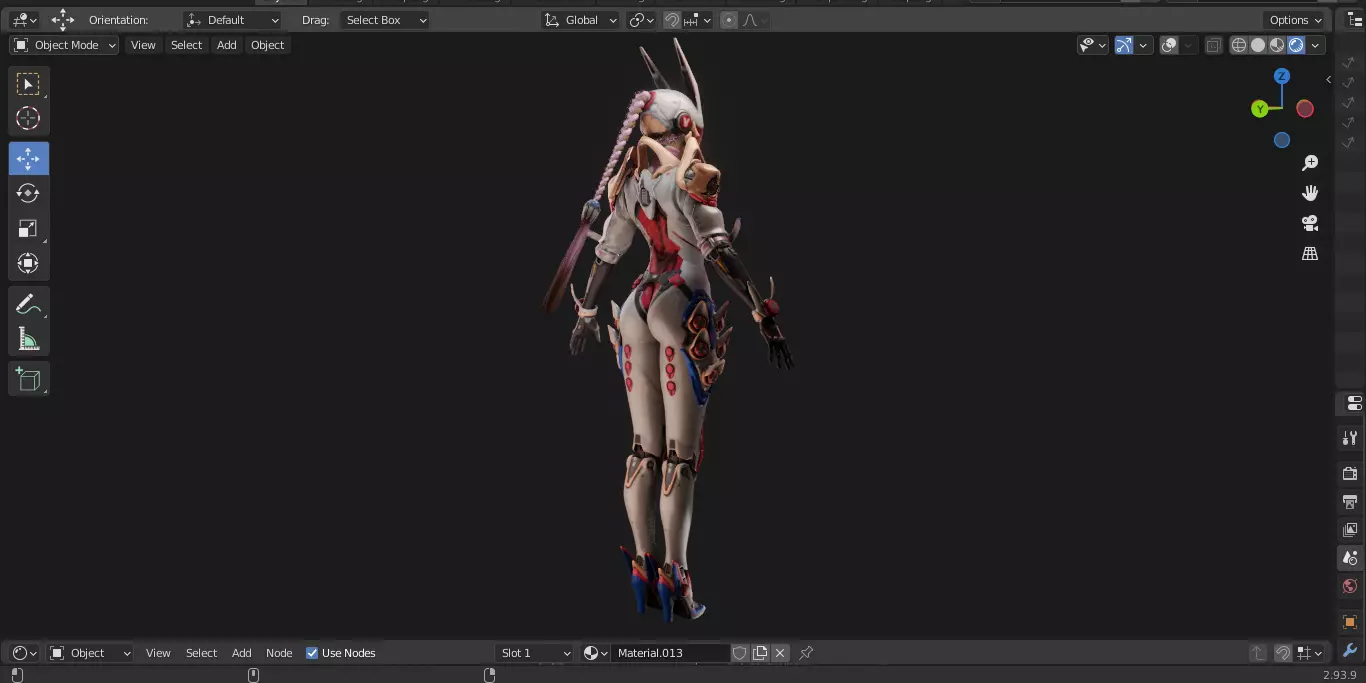The width and height of the screenshot is (1366, 683).
Task: Open gizmo options dropdown arrow
Action: click(1143, 45)
